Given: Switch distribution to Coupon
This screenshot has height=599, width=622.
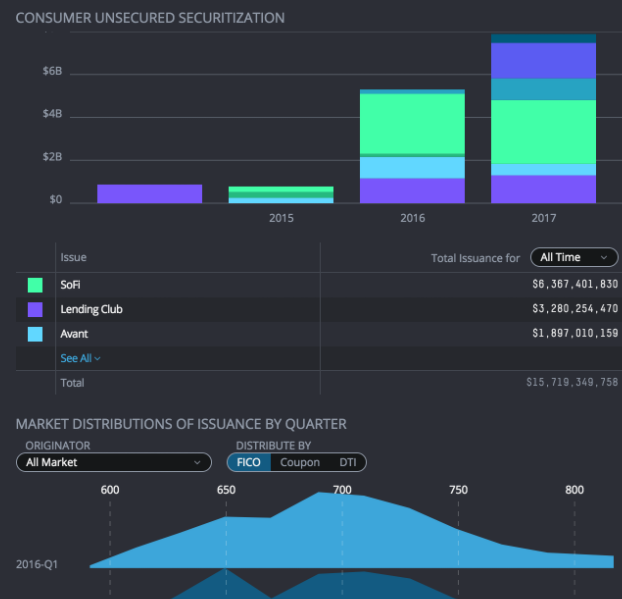Looking at the screenshot, I should (300, 462).
